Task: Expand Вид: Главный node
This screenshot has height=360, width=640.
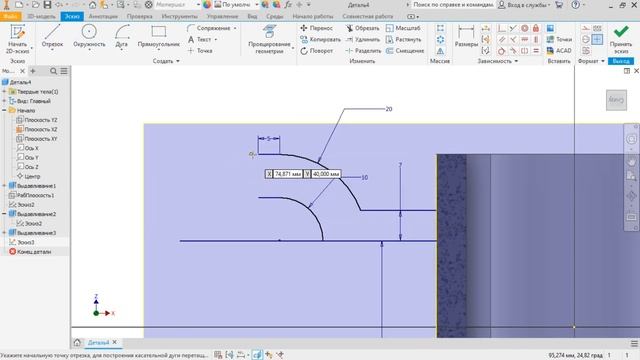Action: (4, 101)
